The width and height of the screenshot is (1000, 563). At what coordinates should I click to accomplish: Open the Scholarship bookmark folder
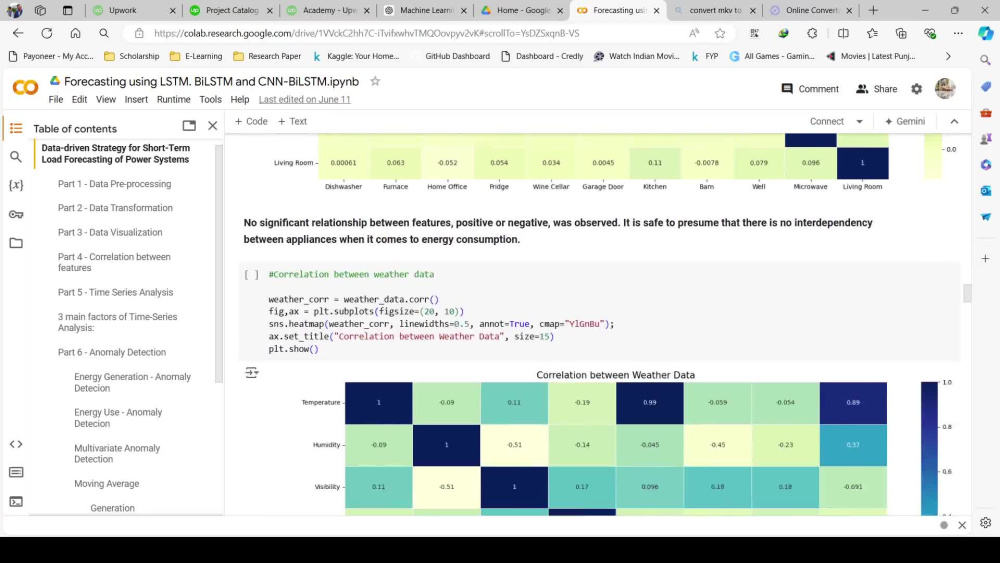131,56
